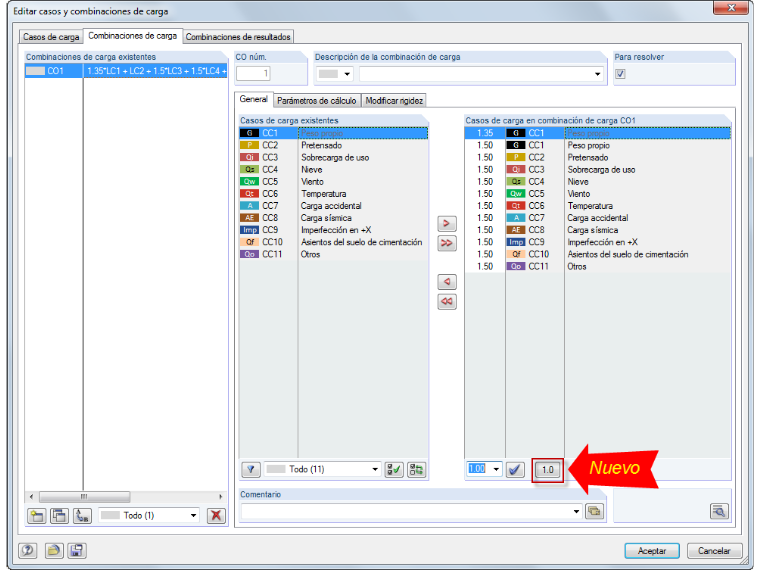The image size is (760, 570).
Task: Switch to Combinaciones de carga tab
Action: pos(132,36)
